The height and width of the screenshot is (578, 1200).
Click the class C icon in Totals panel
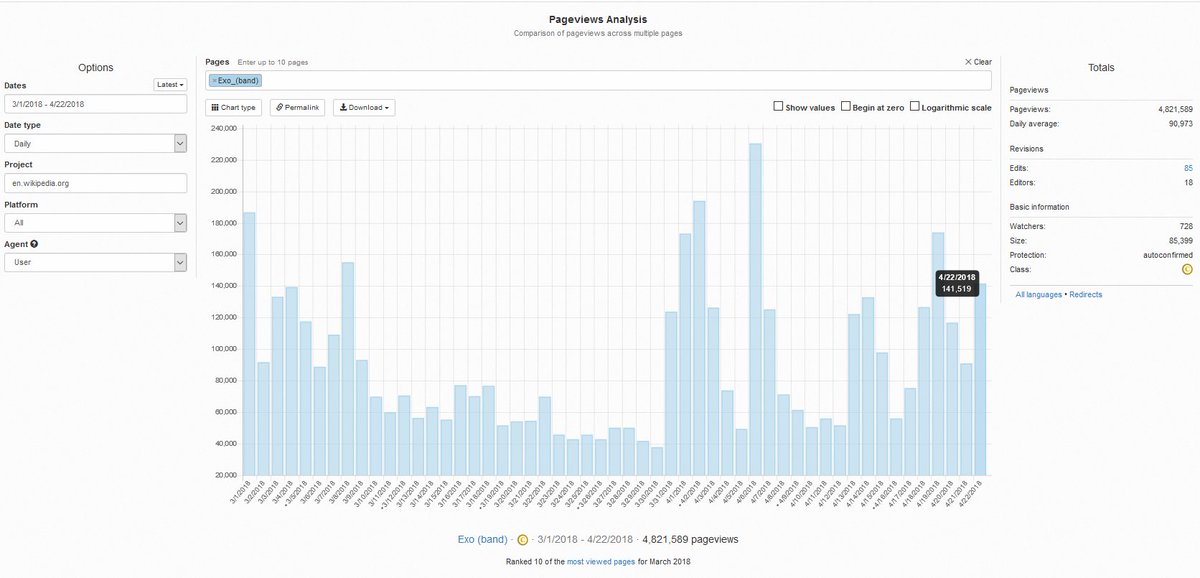1187,269
